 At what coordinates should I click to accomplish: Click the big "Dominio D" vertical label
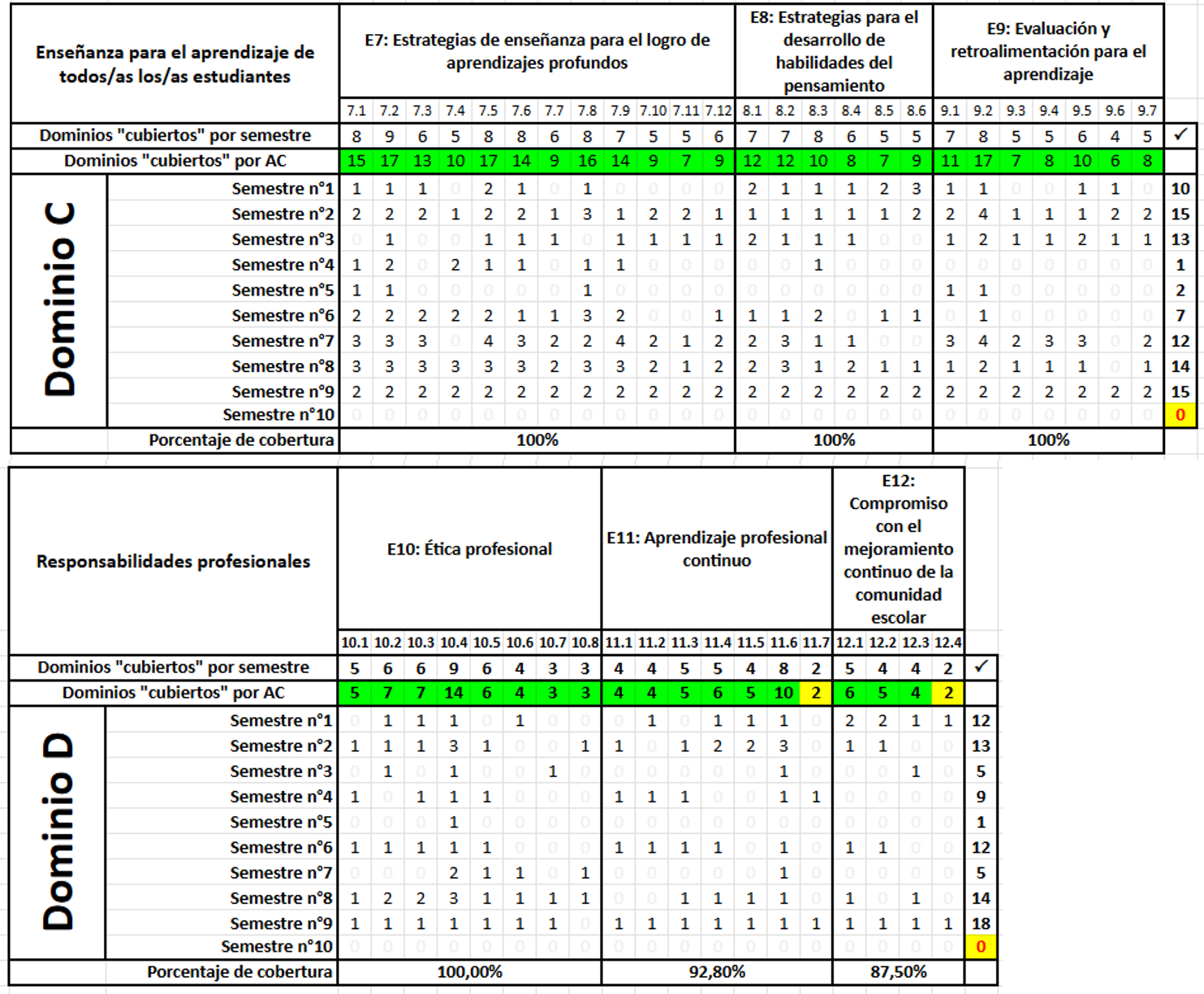click(x=58, y=832)
